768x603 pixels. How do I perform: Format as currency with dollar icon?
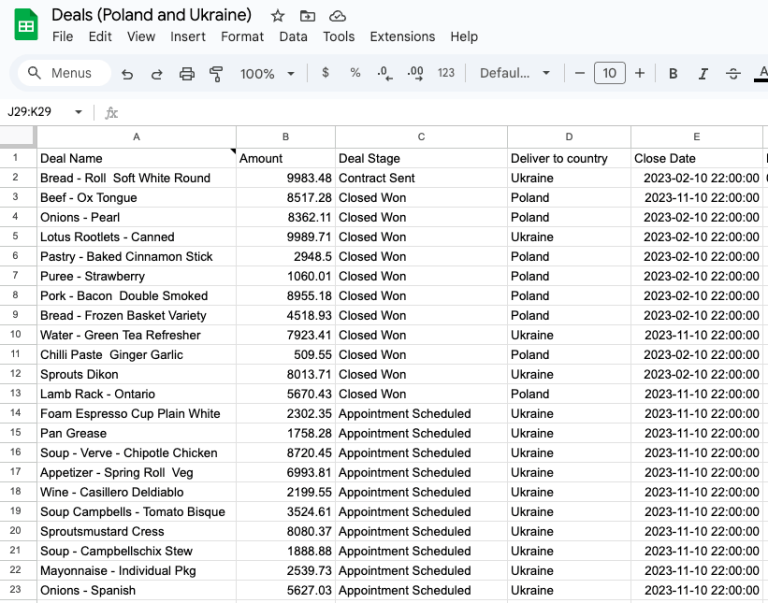[x=325, y=73]
